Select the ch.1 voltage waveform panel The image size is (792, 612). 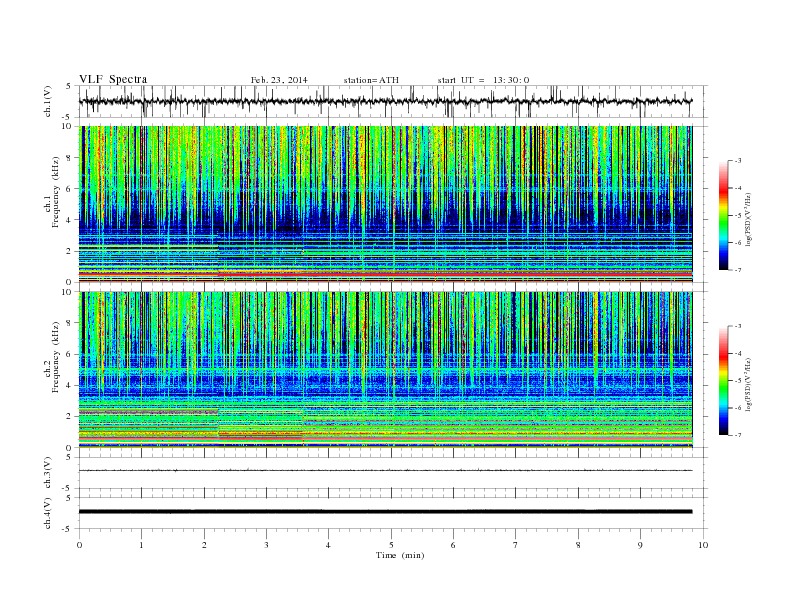[393, 101]
